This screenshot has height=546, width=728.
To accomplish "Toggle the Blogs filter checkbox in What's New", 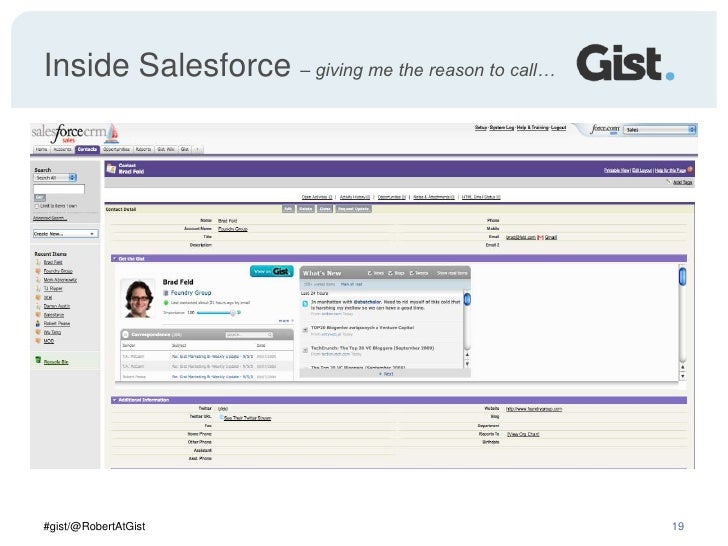I will click(x=390, y=273).
